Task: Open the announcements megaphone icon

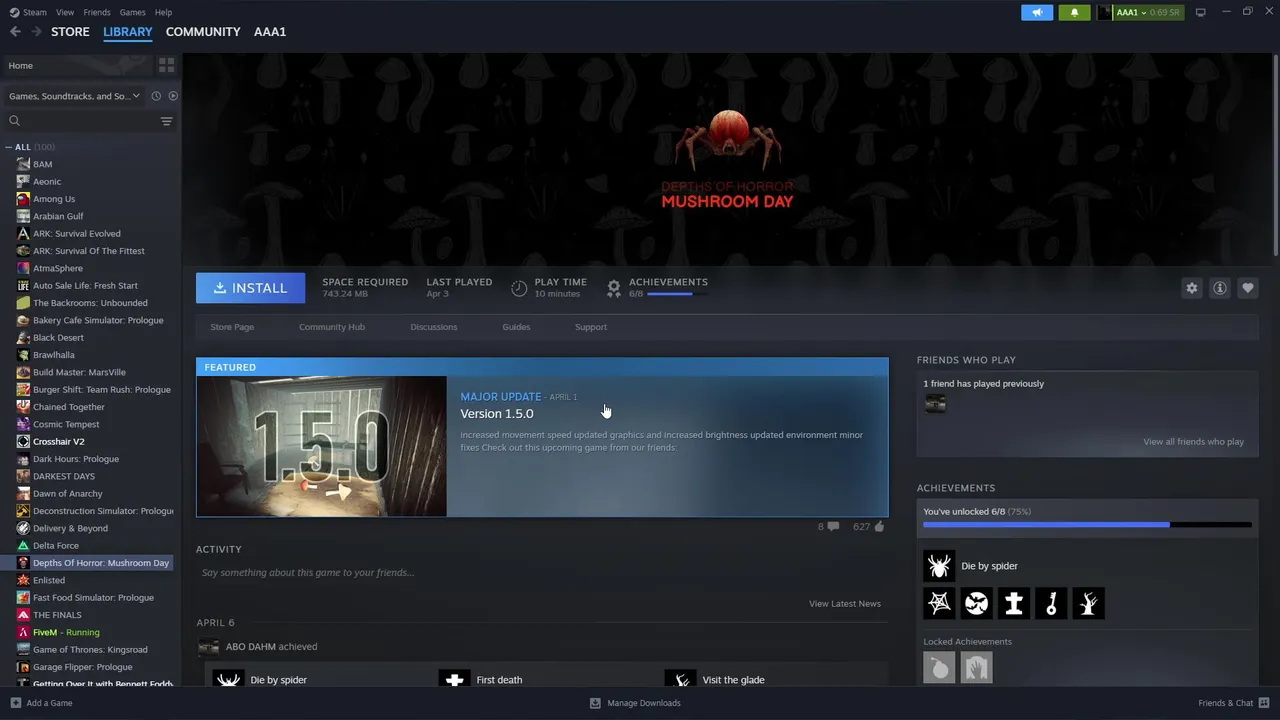Action: (x=1037, y=12)
